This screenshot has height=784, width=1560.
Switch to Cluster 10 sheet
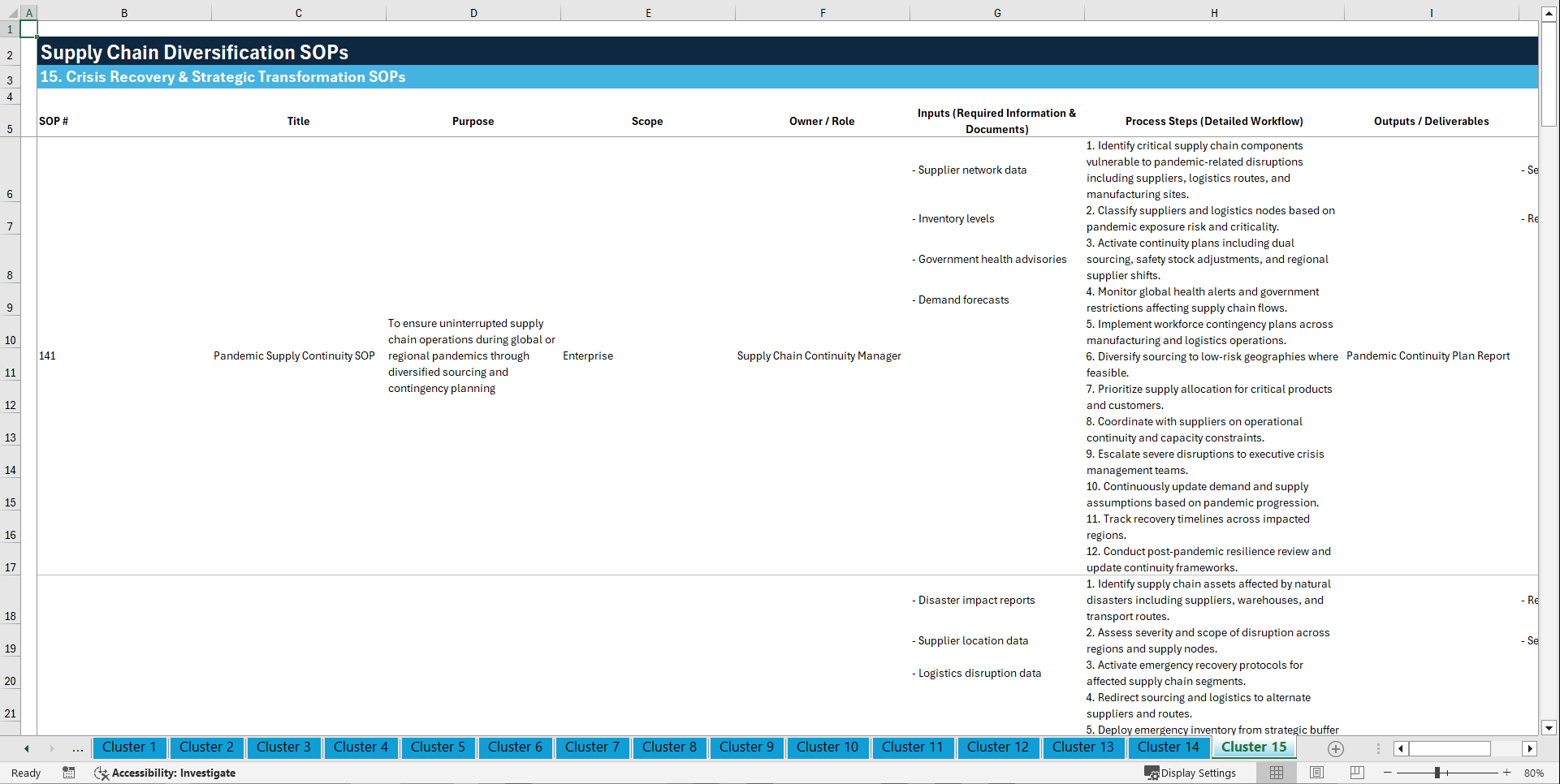point(828,747)
